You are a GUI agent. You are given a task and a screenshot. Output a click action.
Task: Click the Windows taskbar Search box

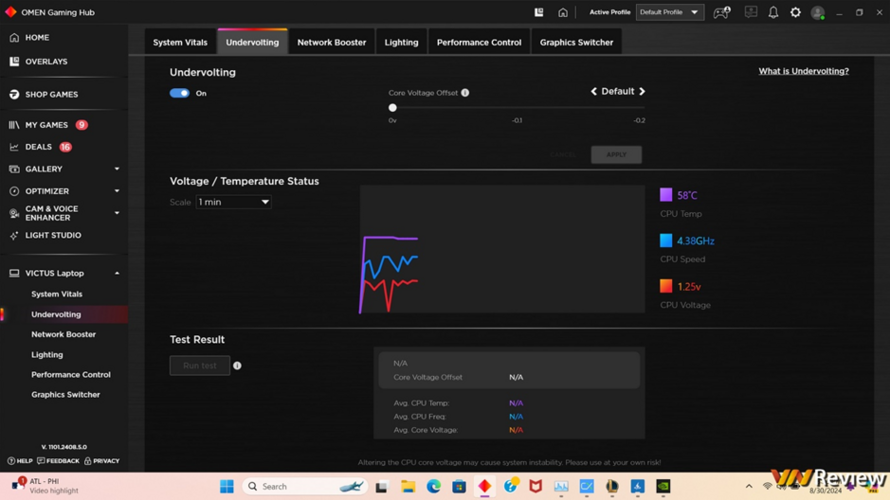coord(305,486)
